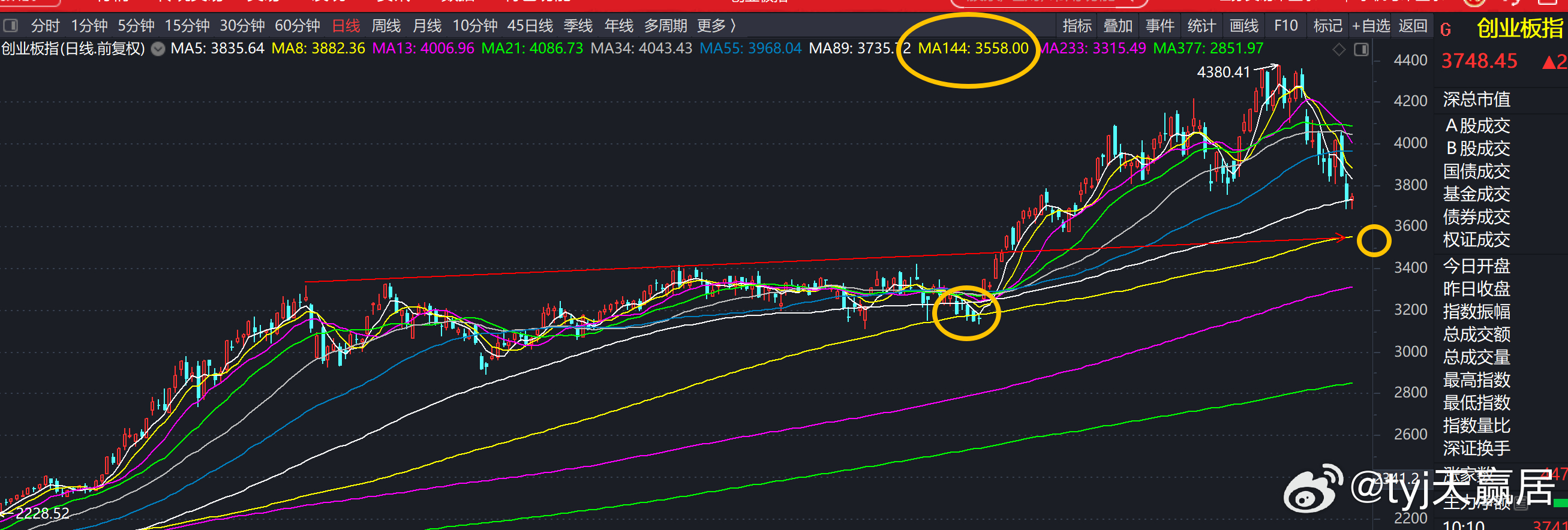Toggle 事件 events display on chart
The height and width of the screenshot is (530, 1568).
click(1160, 26)
